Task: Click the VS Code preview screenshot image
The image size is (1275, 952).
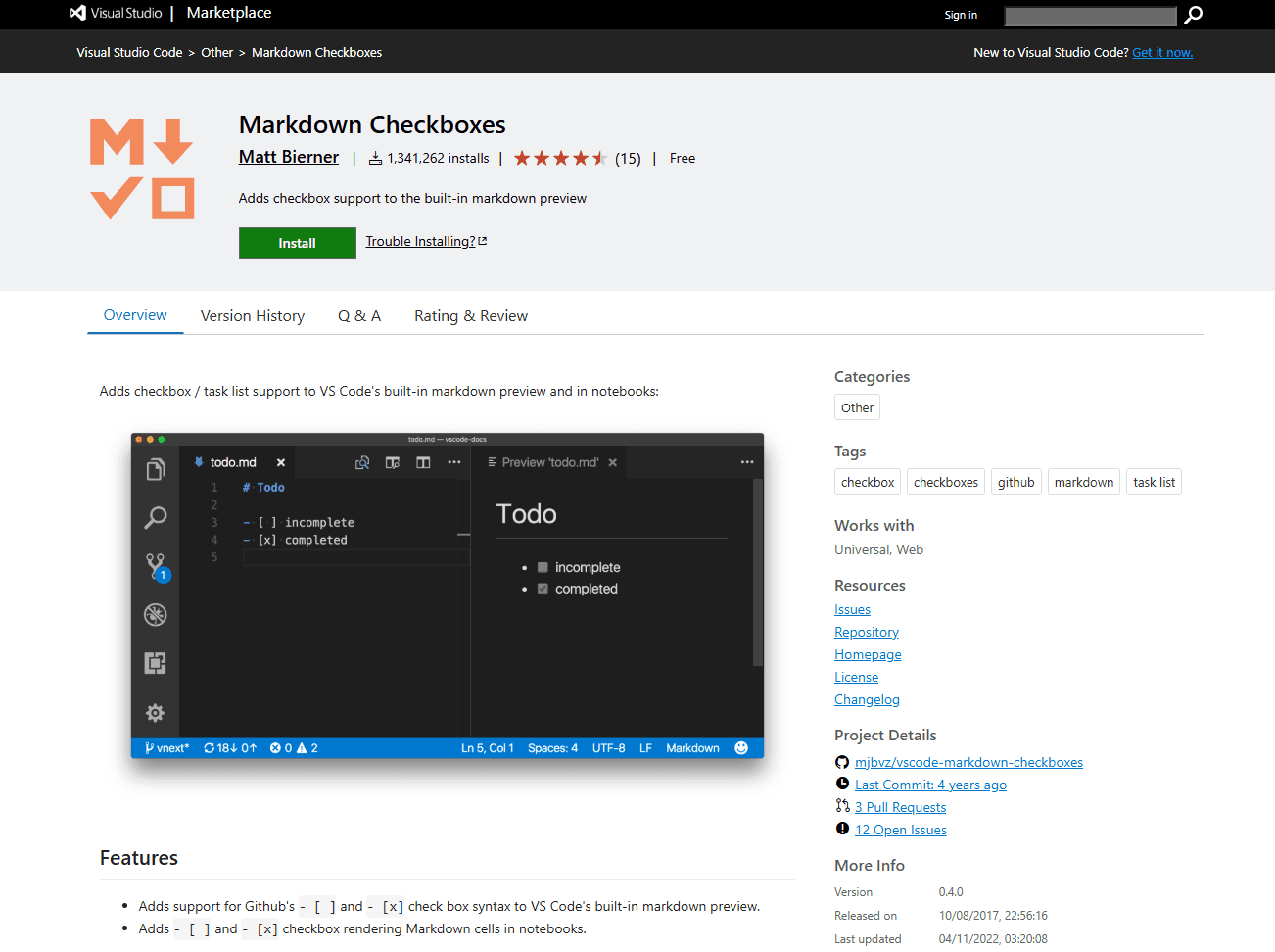Action: coord(448,595)
